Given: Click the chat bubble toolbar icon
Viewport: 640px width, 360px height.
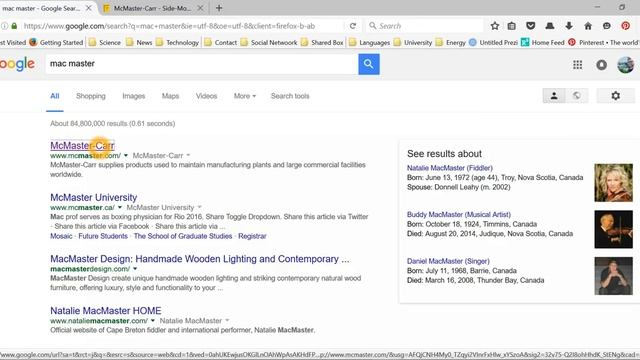Looking at the screenshot, I should pos(607,26).
